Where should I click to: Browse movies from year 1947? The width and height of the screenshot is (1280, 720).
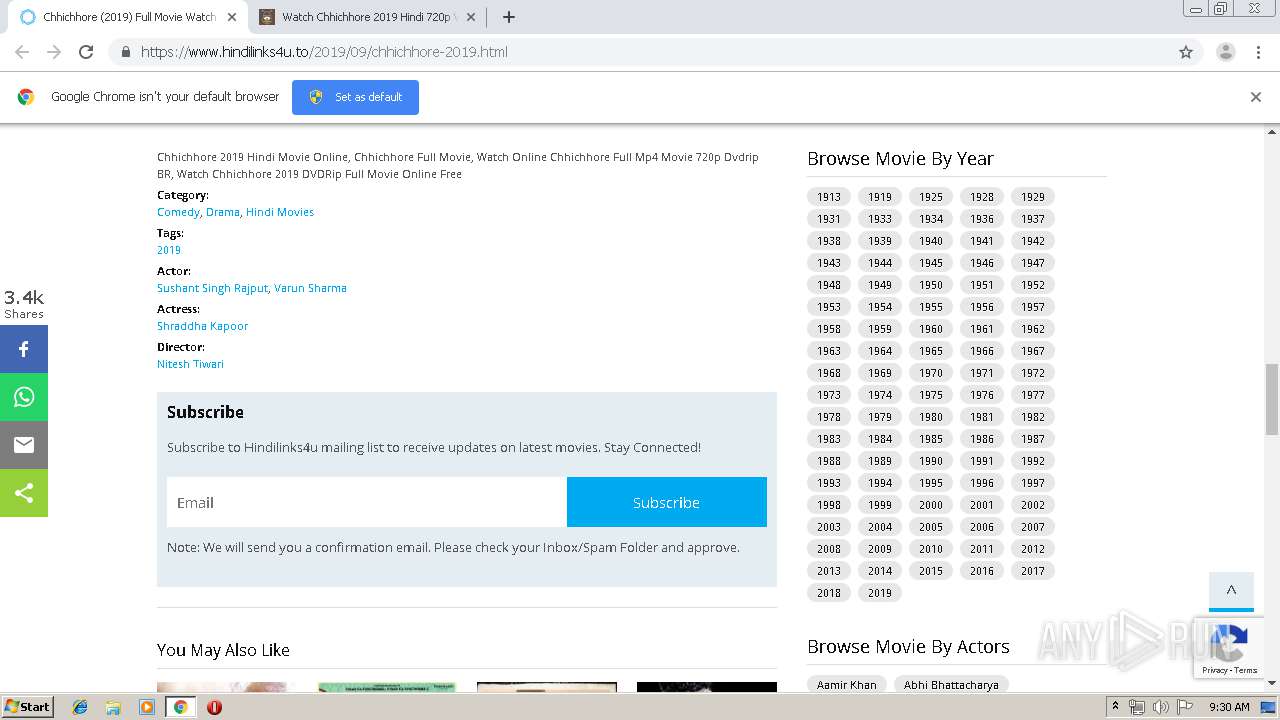[1033, 263]
